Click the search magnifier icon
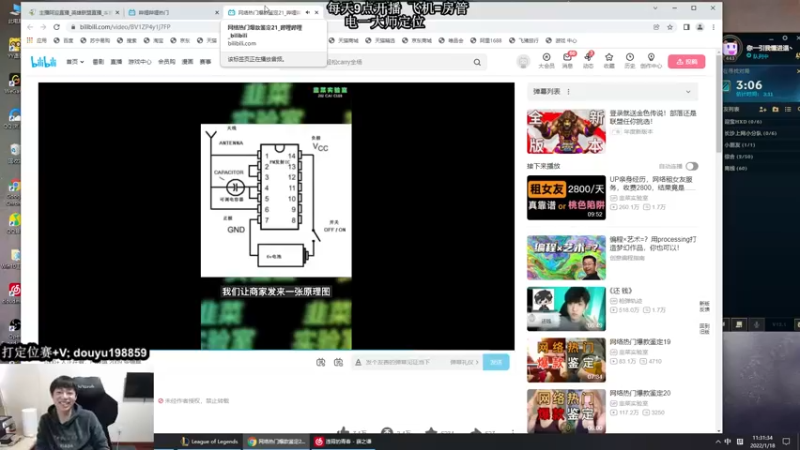 (x=477, y=62)
